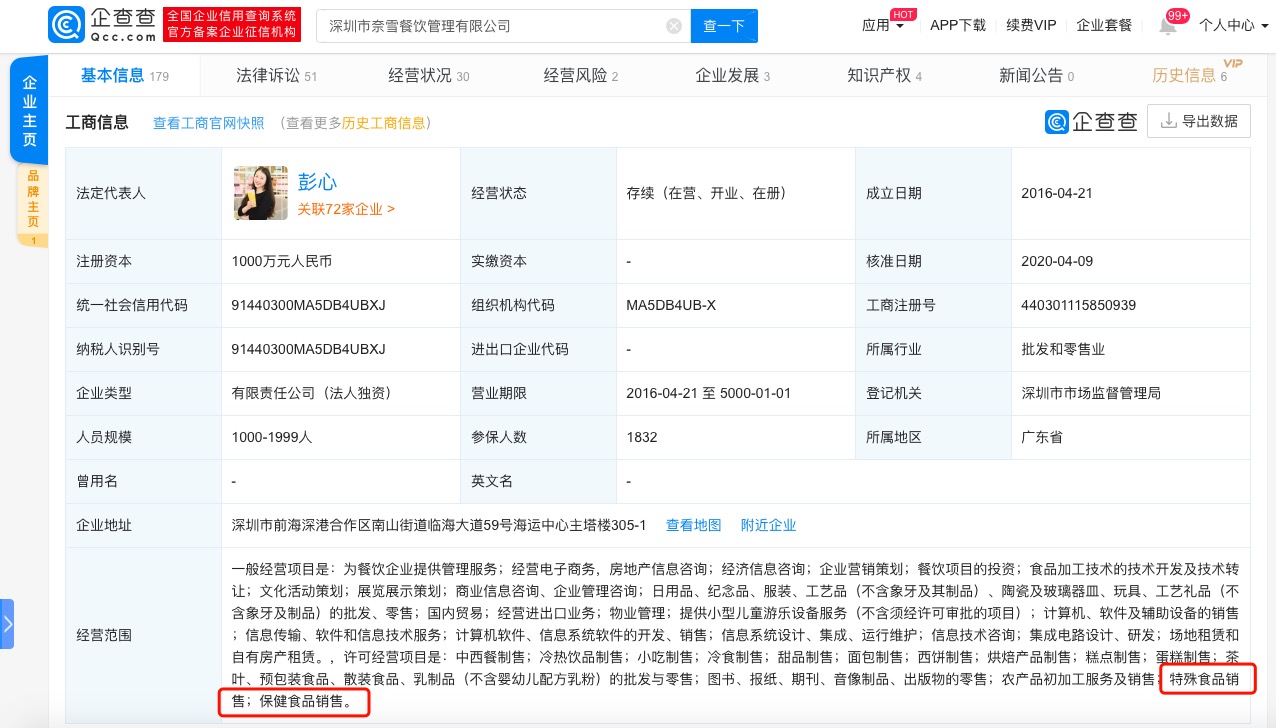Click the 广东省 region value

(1042, 437)
